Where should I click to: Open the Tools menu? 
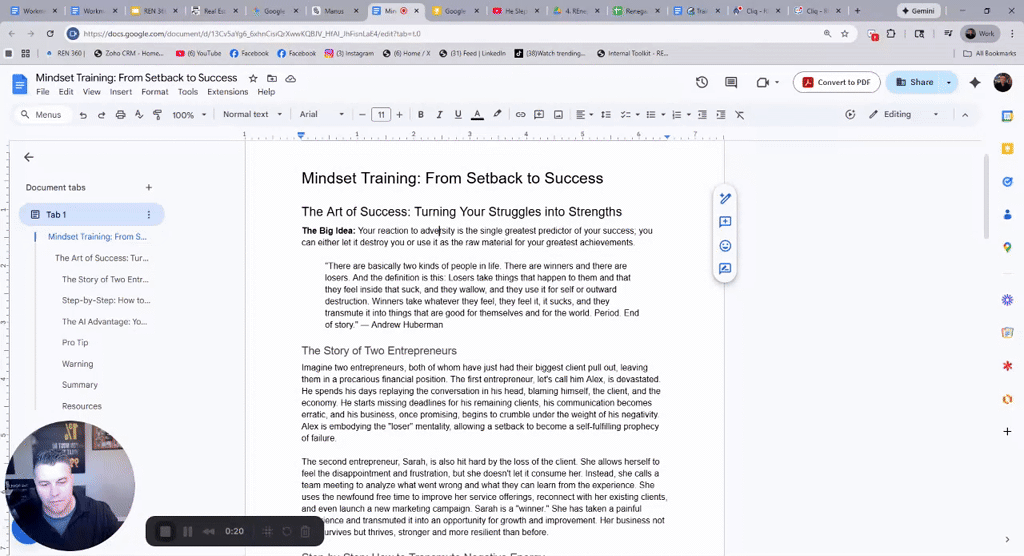[187, 92]
